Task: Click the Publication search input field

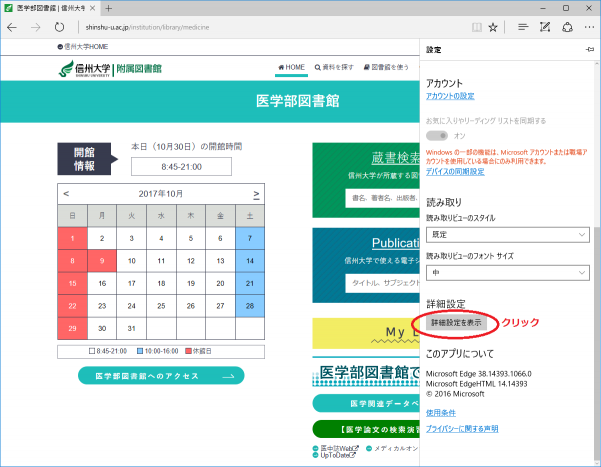Action: pyautogui.click(x=382, y=283)
